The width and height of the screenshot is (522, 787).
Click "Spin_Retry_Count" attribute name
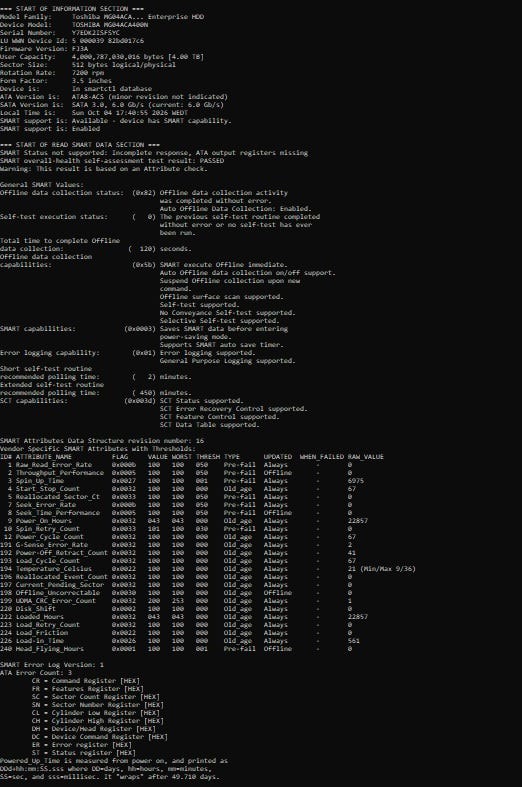48,529
